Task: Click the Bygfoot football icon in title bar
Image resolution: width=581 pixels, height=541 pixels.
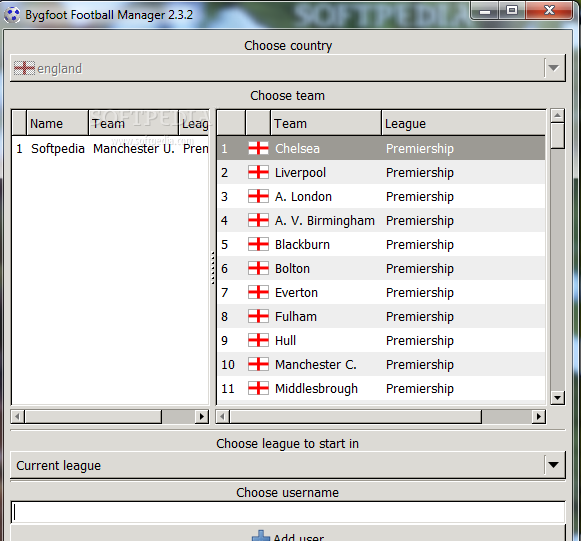Action: coord(12,15)
